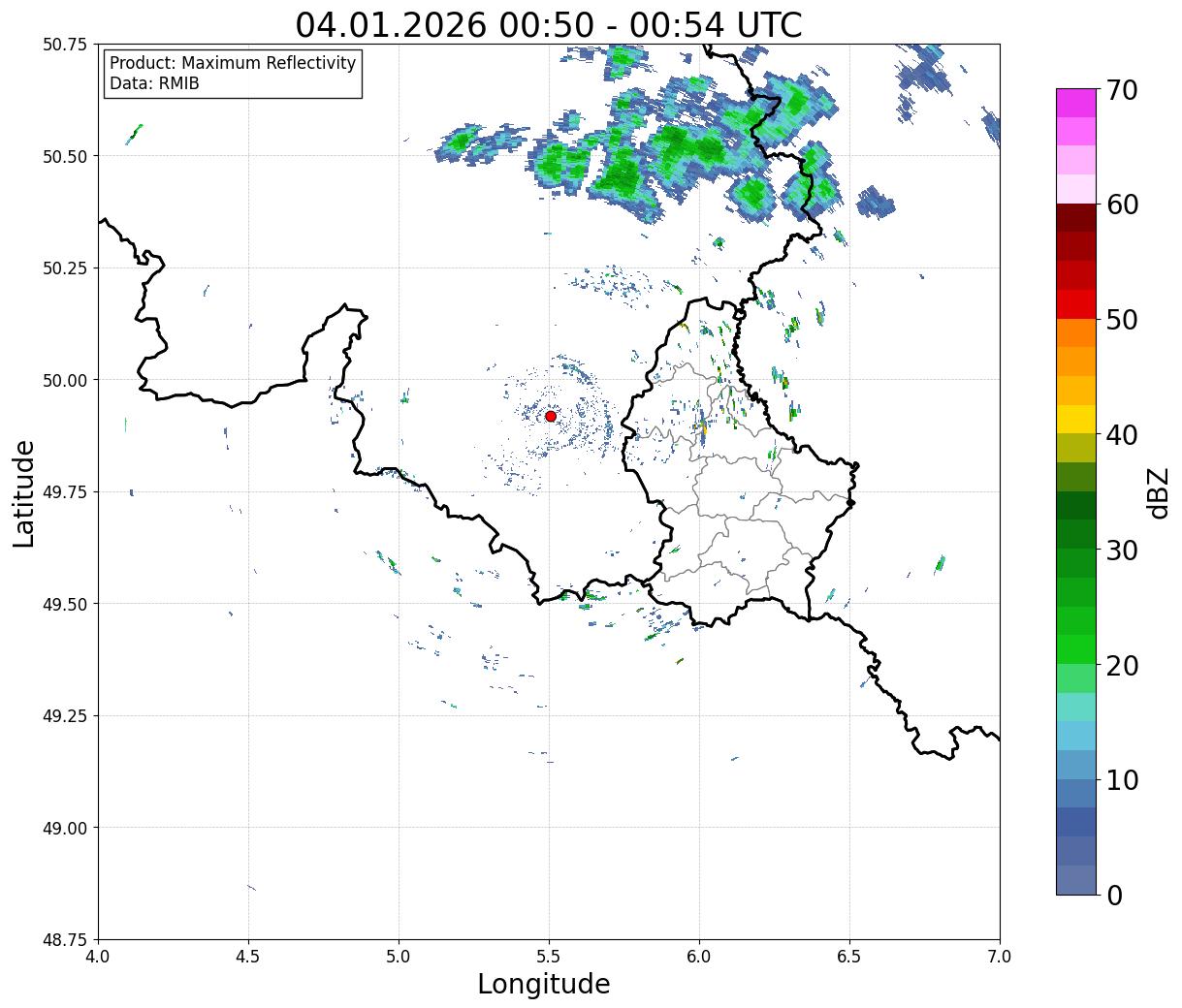Click the colorbar tick value 70
This screenshot has height=1008, width=1182.
click(1121, 89)
